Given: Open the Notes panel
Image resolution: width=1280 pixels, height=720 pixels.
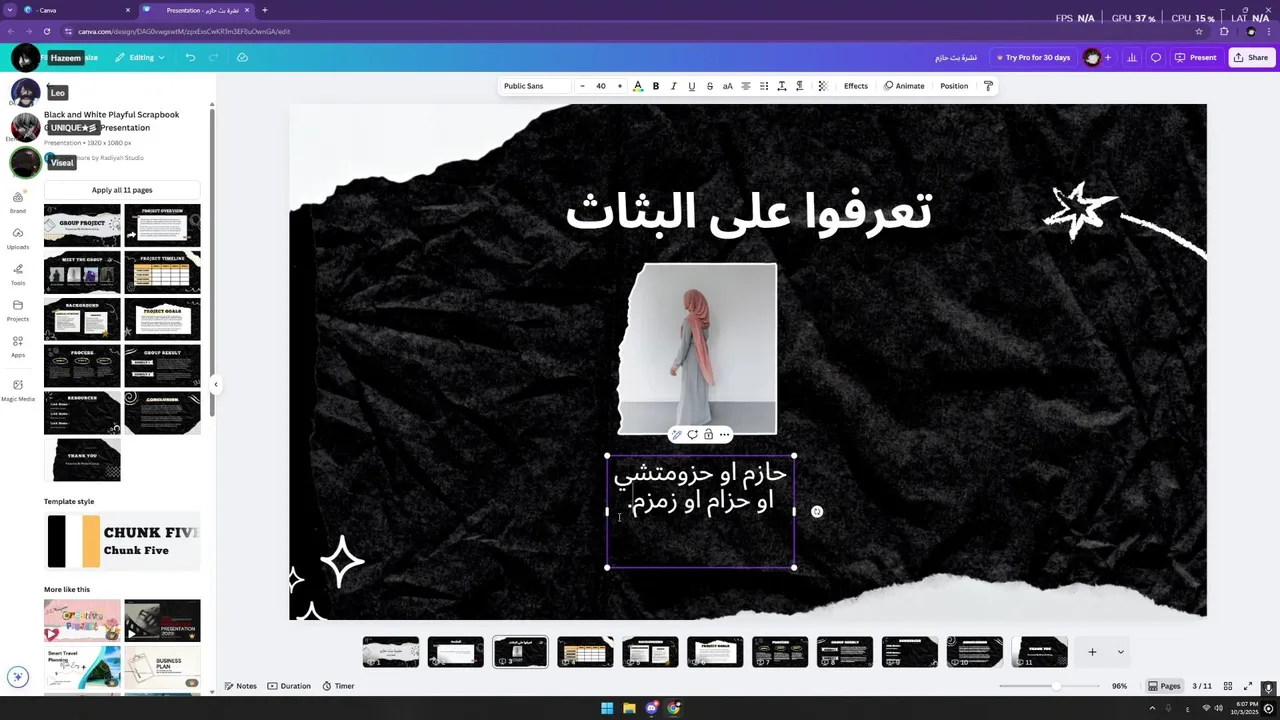Looking at the screenshot, I should (x=241, y=686).
